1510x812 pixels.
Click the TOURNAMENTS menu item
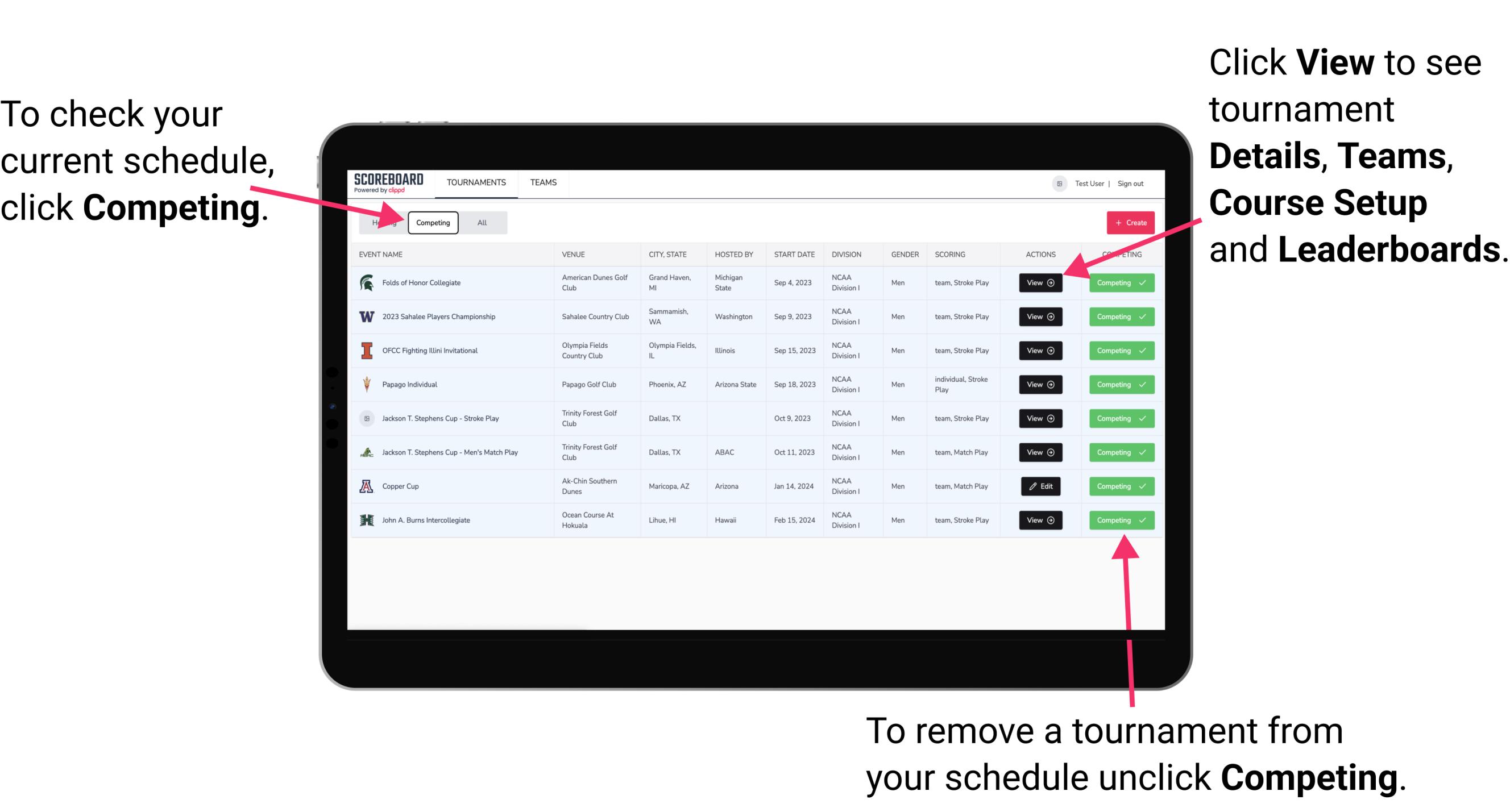coord(475,183)
